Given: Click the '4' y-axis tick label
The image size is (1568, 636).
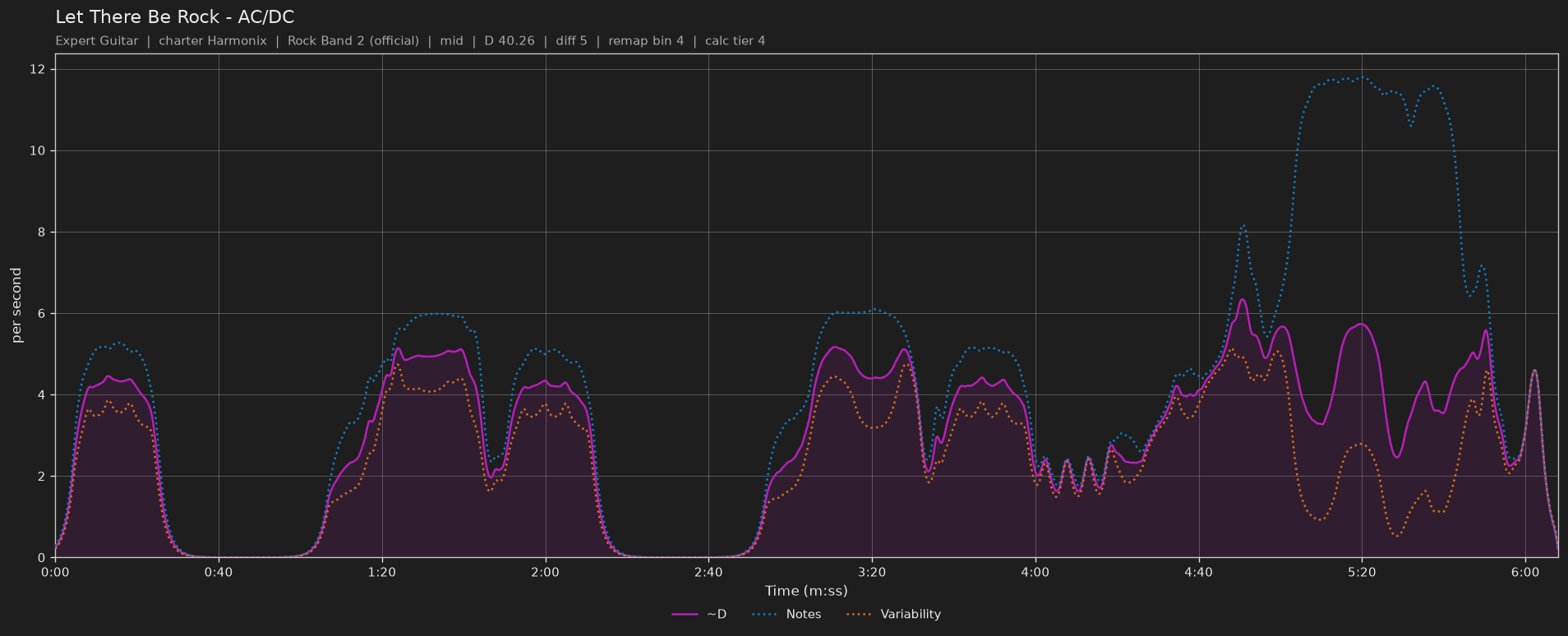Looking at the screenshot, I should click(42, 395).
